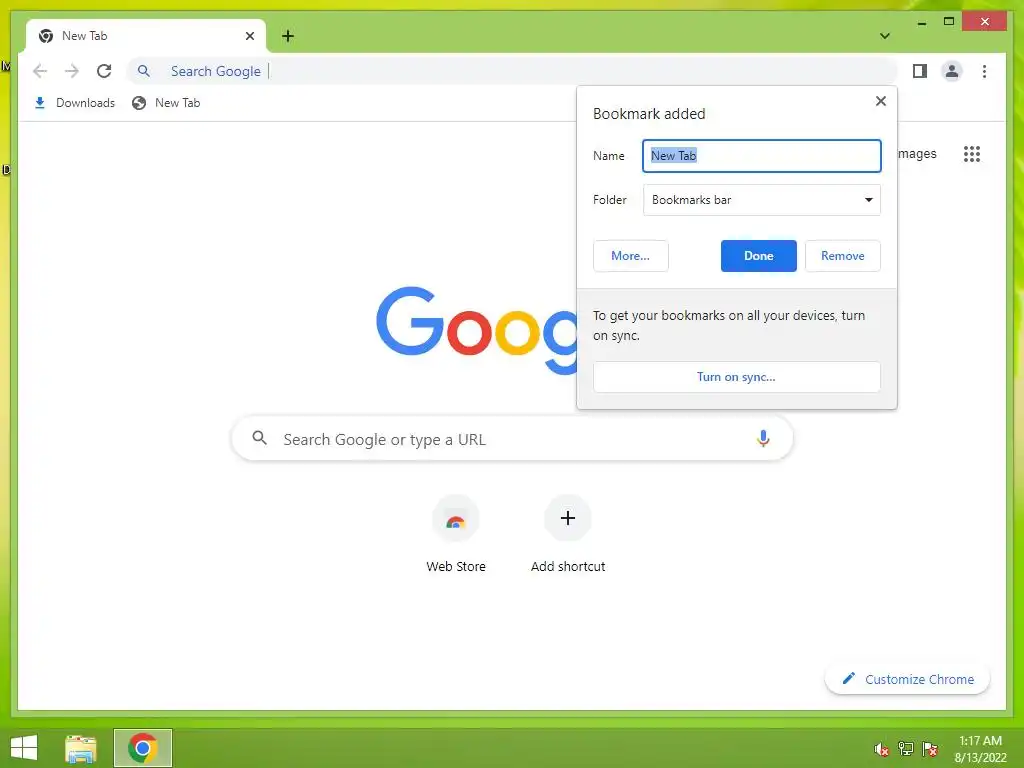Click the magnifier icon in Google search box
This screenshot has width=1024, height=768.
[259, 438]
